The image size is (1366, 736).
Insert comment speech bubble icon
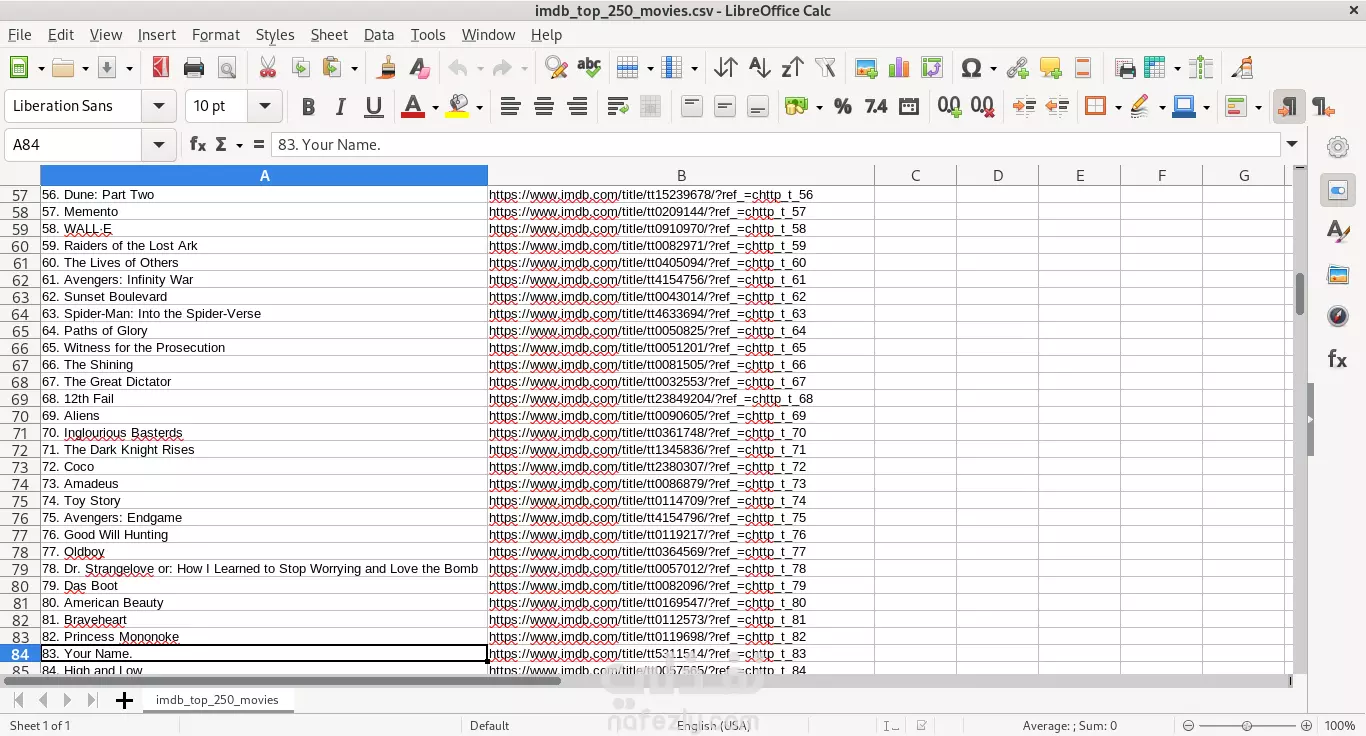click(x=1050, y=68)
